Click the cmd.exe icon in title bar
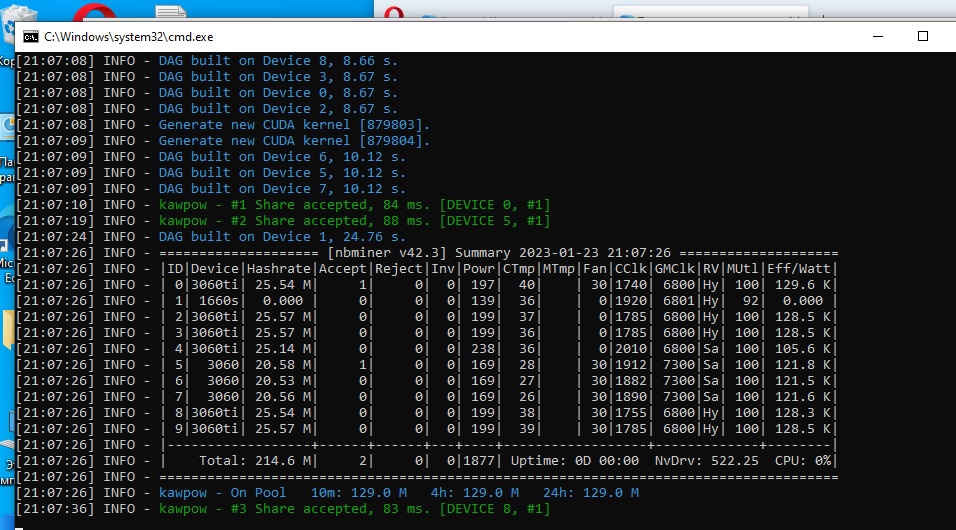Image resolution: width=956 pixels, height=530 pixels. (31, 36)
